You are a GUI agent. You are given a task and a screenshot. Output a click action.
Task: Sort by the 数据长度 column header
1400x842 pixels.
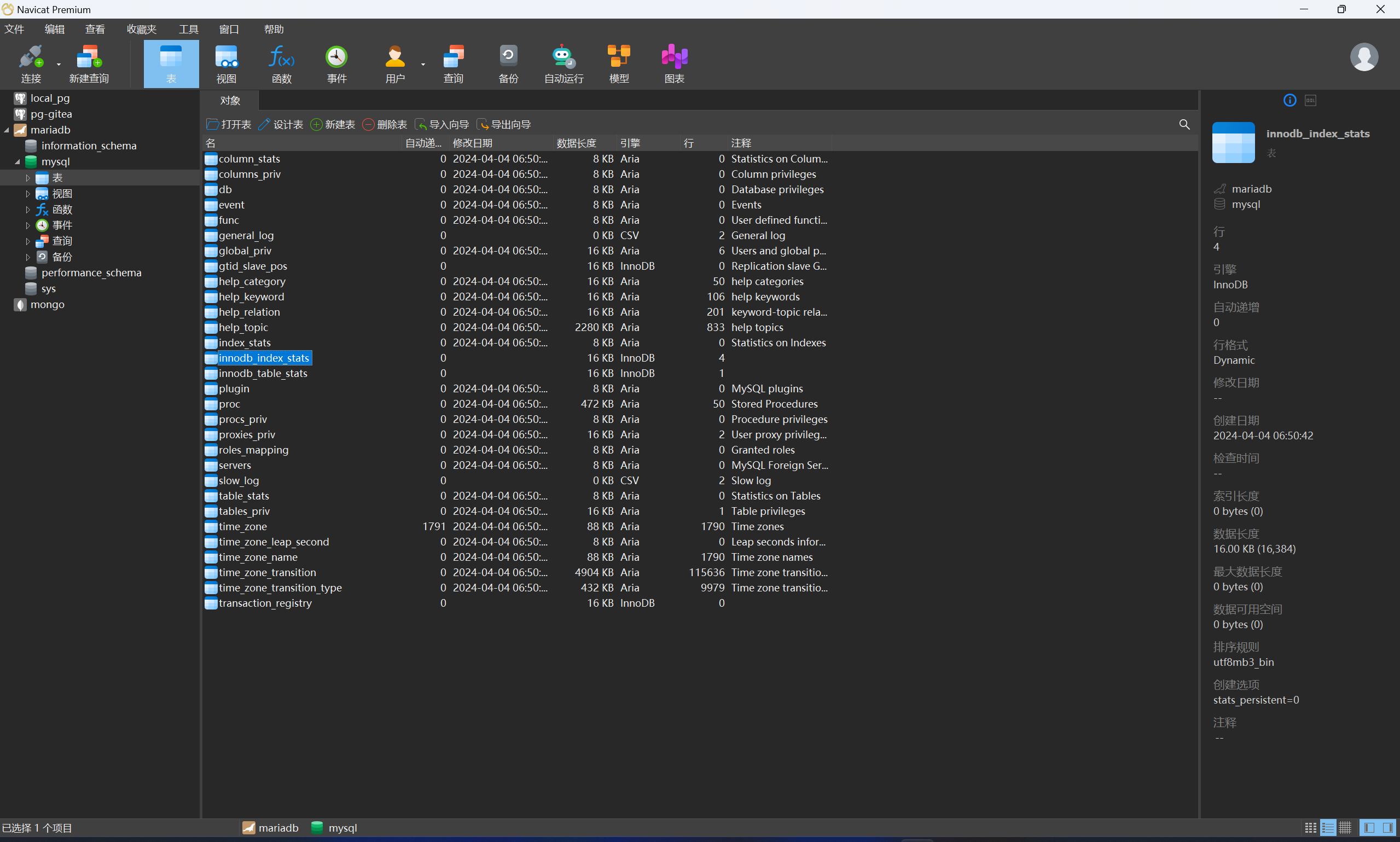tap(584, 143)
